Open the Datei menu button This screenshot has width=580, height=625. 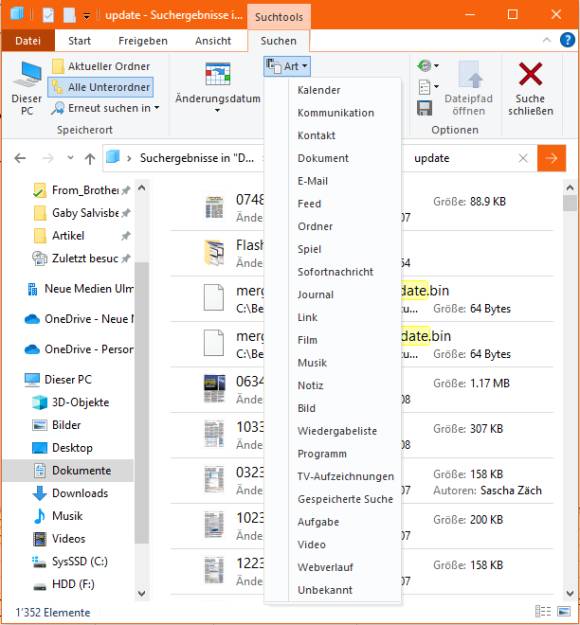[x=28, y=41]
